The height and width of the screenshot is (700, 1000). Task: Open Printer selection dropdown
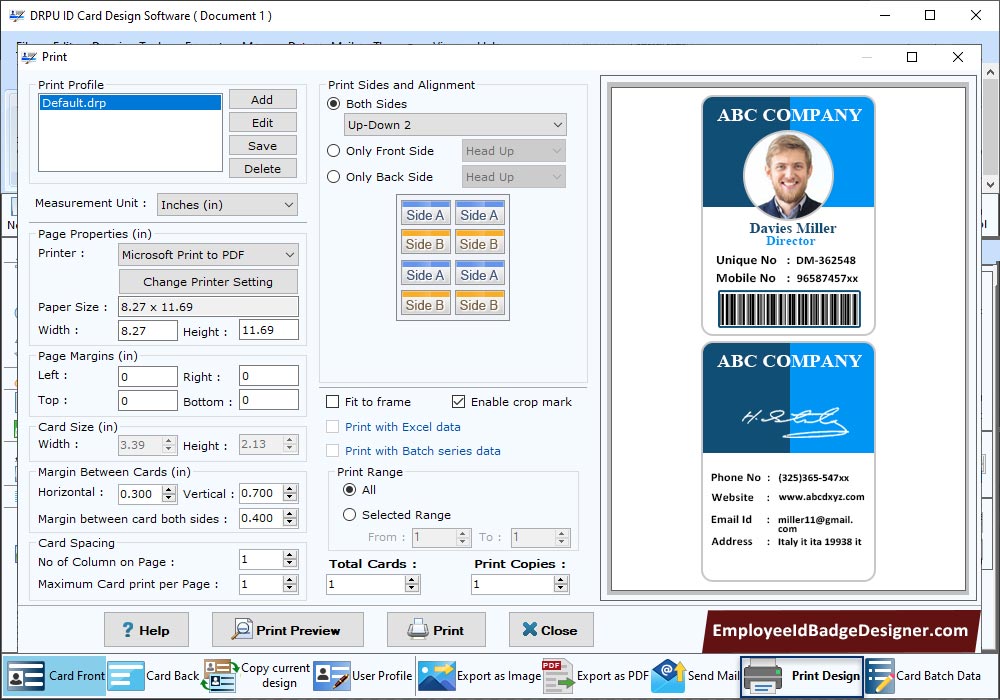pyautogui.click(x=208, y=255)
